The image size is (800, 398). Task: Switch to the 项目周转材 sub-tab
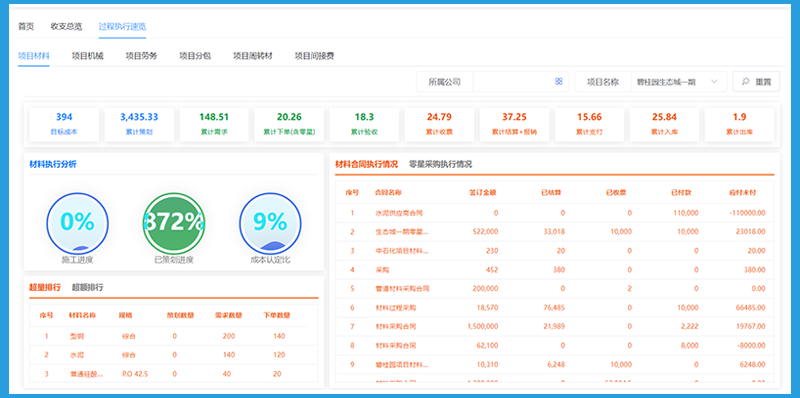click(253, 56)
